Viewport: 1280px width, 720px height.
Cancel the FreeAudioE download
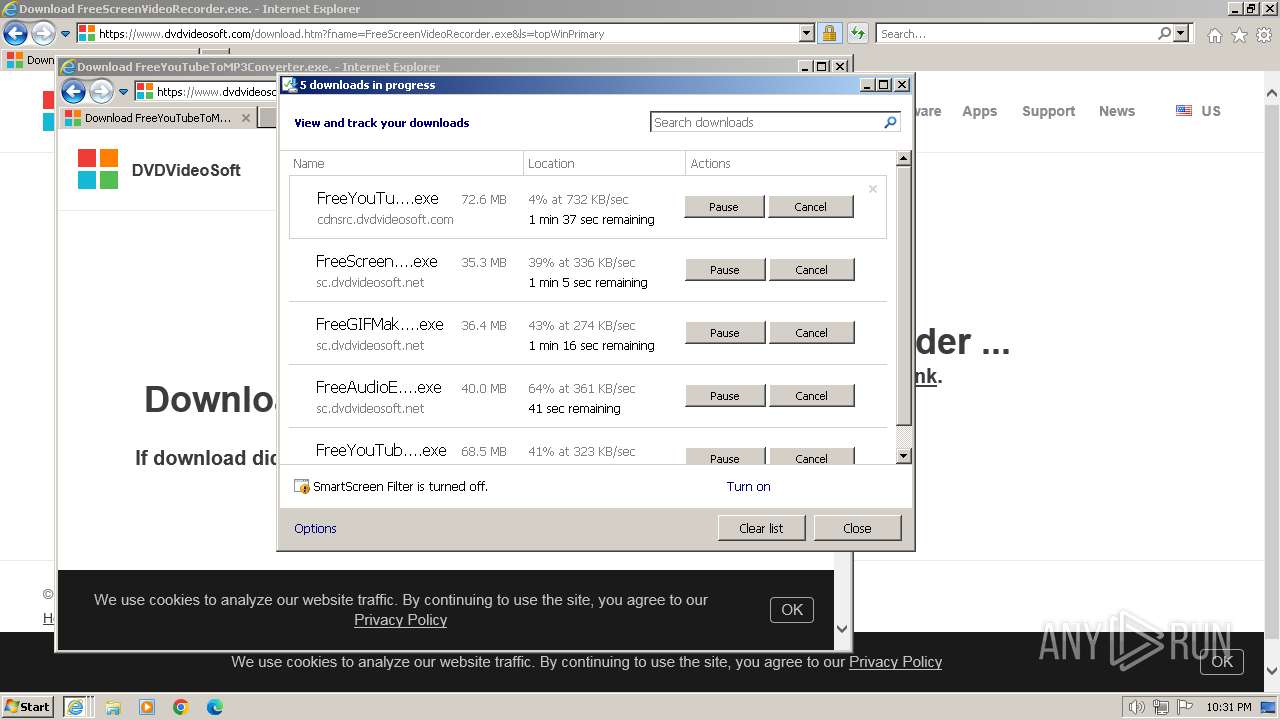812,396
